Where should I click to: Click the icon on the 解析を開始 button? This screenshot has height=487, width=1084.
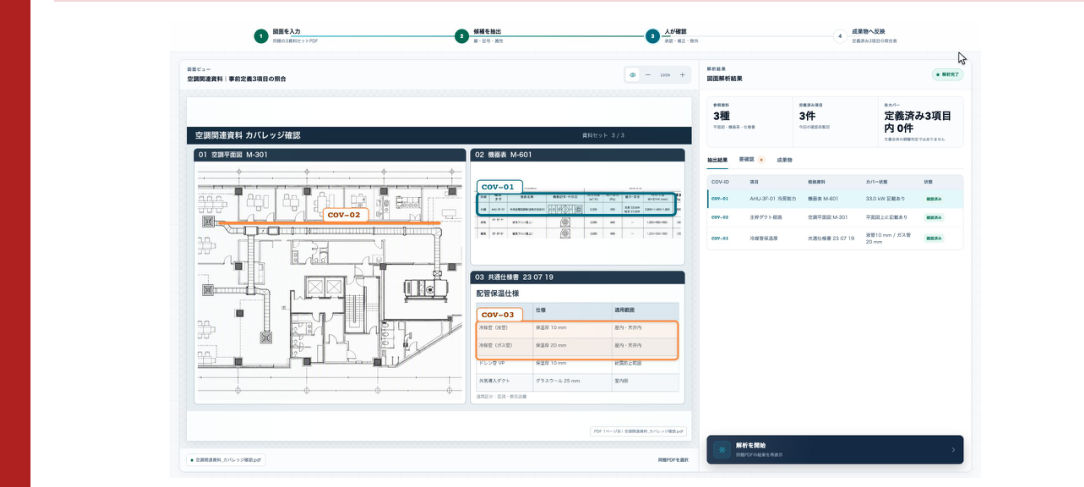coord(722,450)
